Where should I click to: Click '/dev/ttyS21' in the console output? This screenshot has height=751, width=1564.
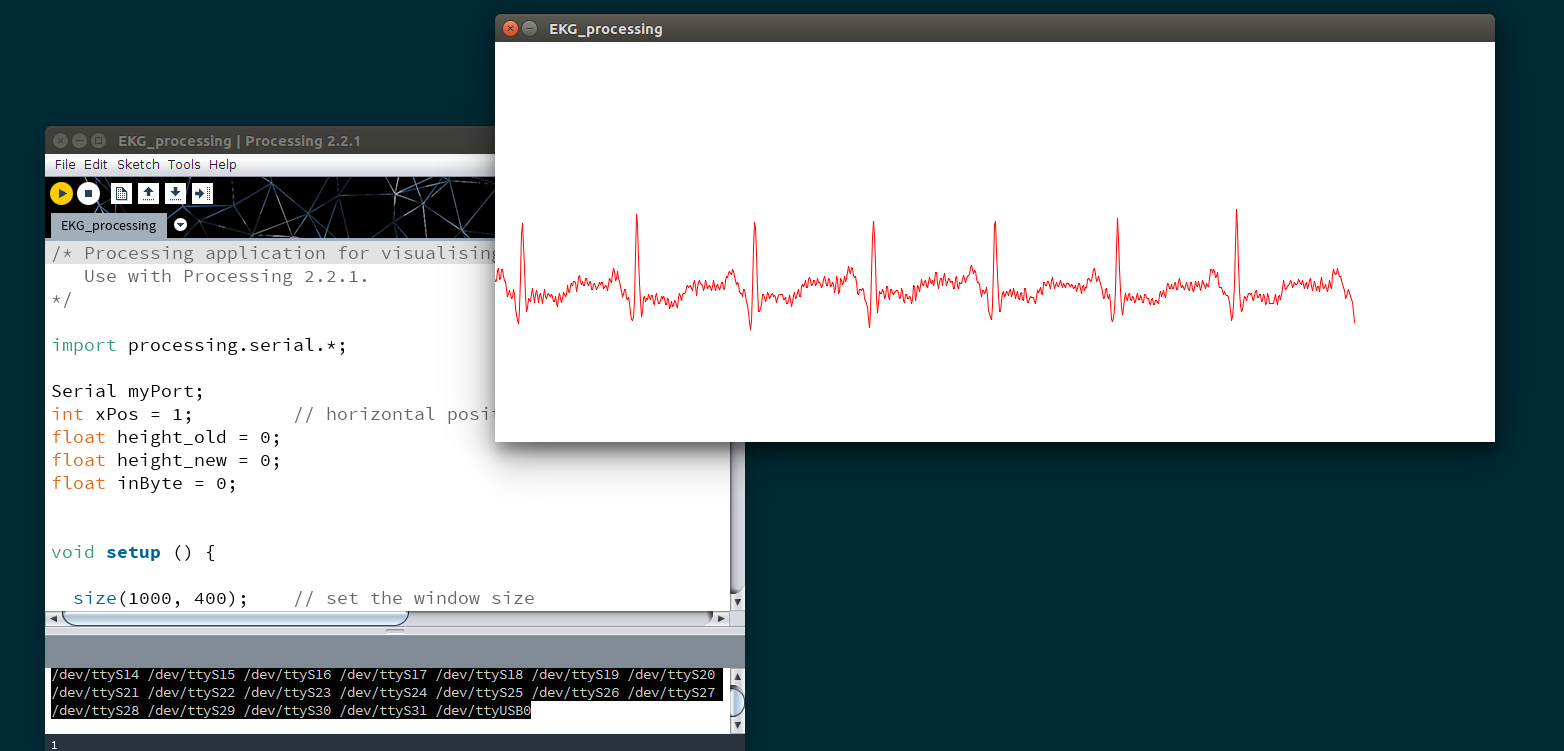pyautogui.click(x=95, y=693)
